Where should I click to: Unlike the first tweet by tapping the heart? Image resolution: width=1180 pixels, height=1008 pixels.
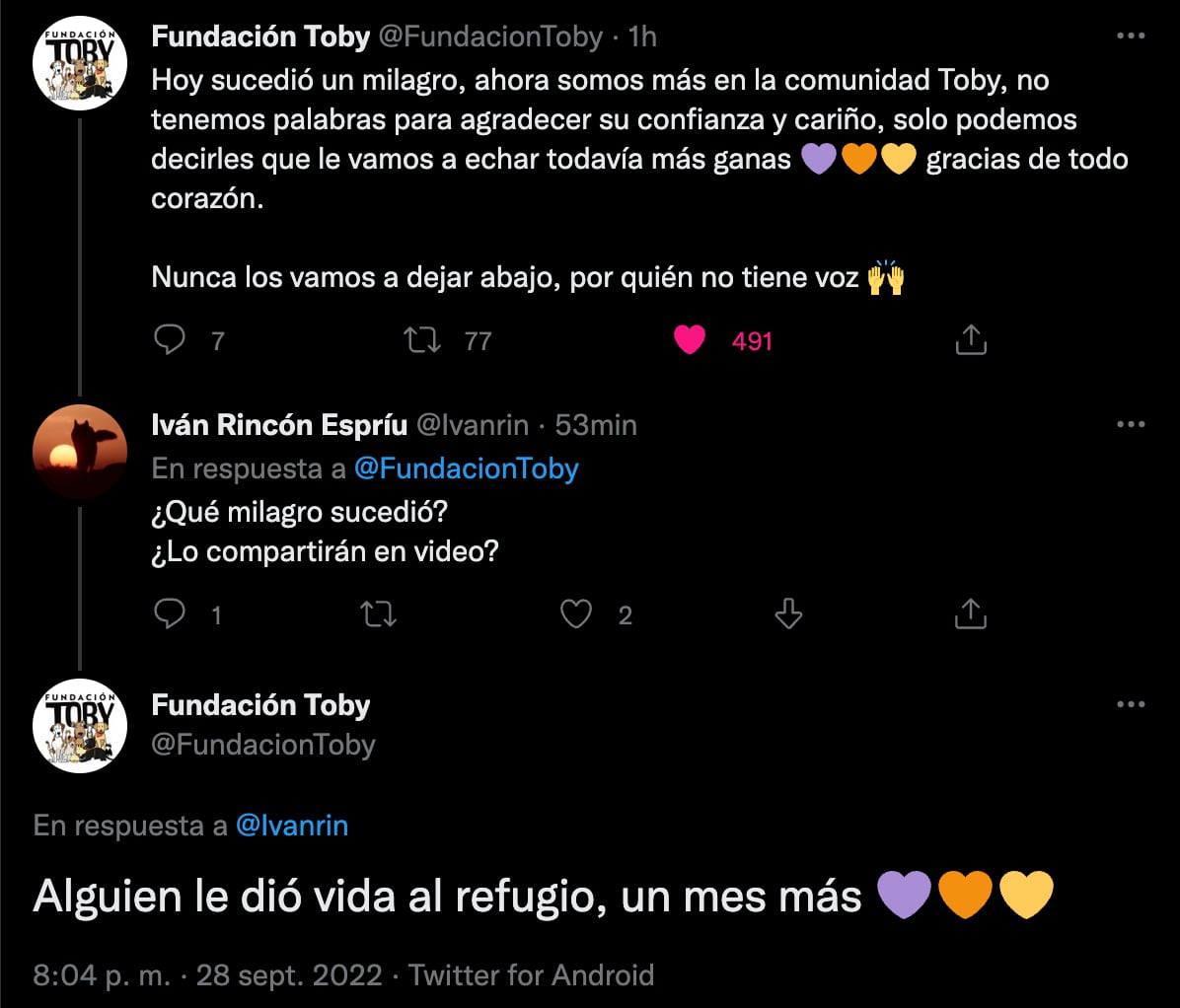[x=691, y=338]
